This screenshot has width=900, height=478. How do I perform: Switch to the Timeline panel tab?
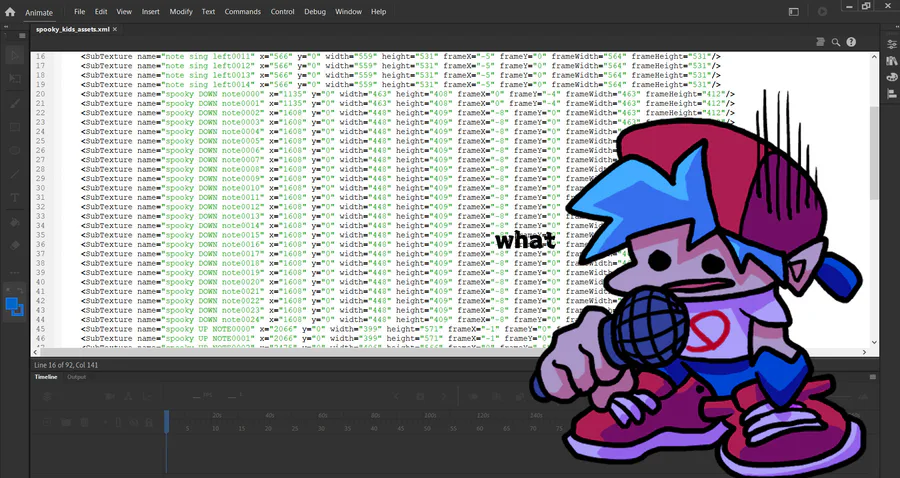tap(46, 377)
